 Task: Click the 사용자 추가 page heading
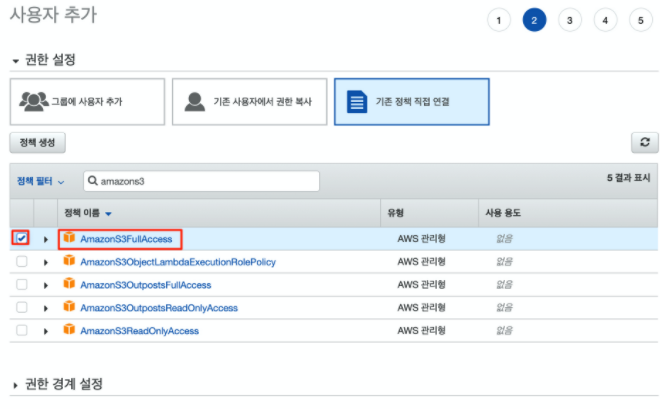53,15
